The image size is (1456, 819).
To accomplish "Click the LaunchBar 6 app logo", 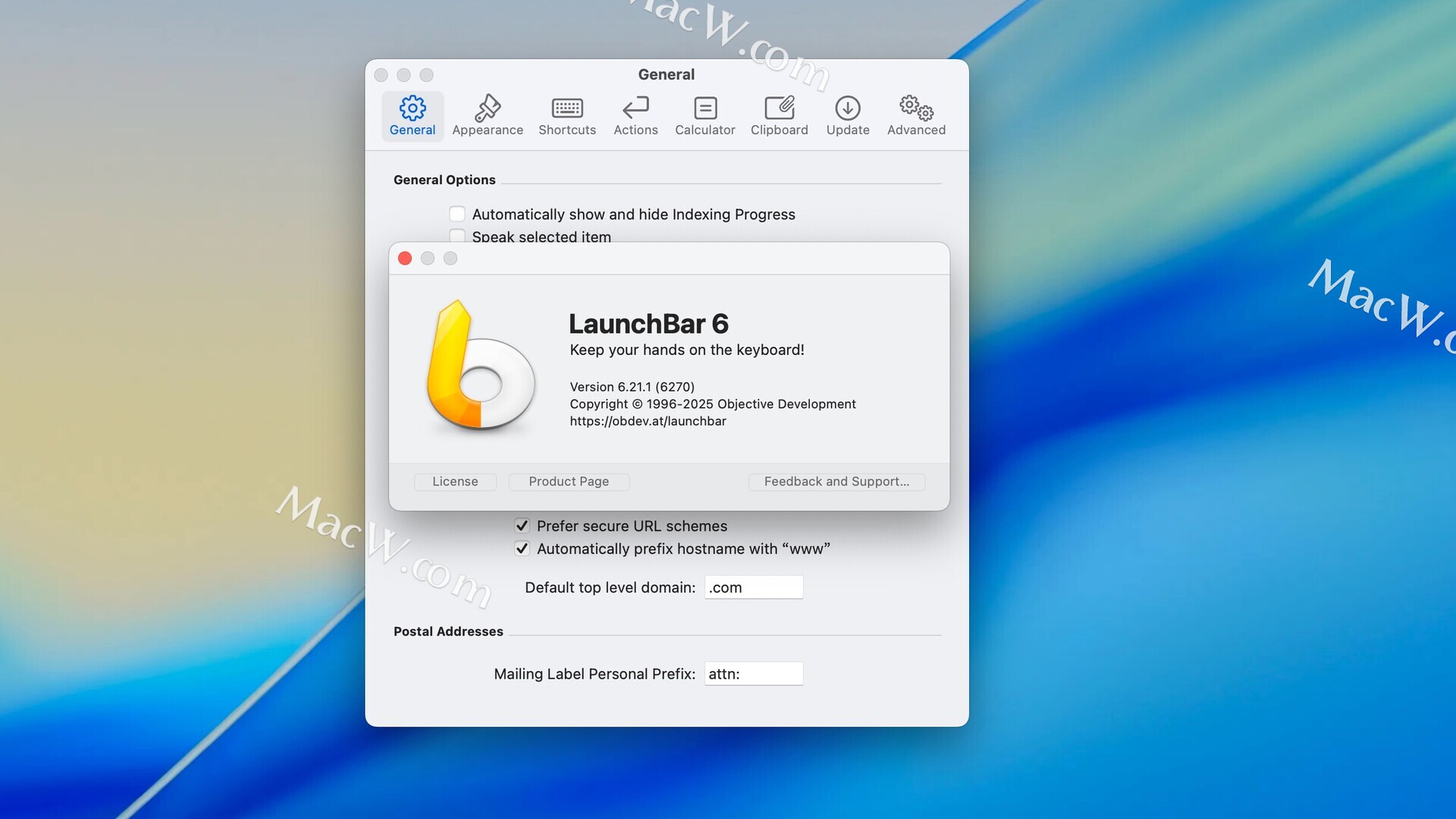I will coord(481,366).
